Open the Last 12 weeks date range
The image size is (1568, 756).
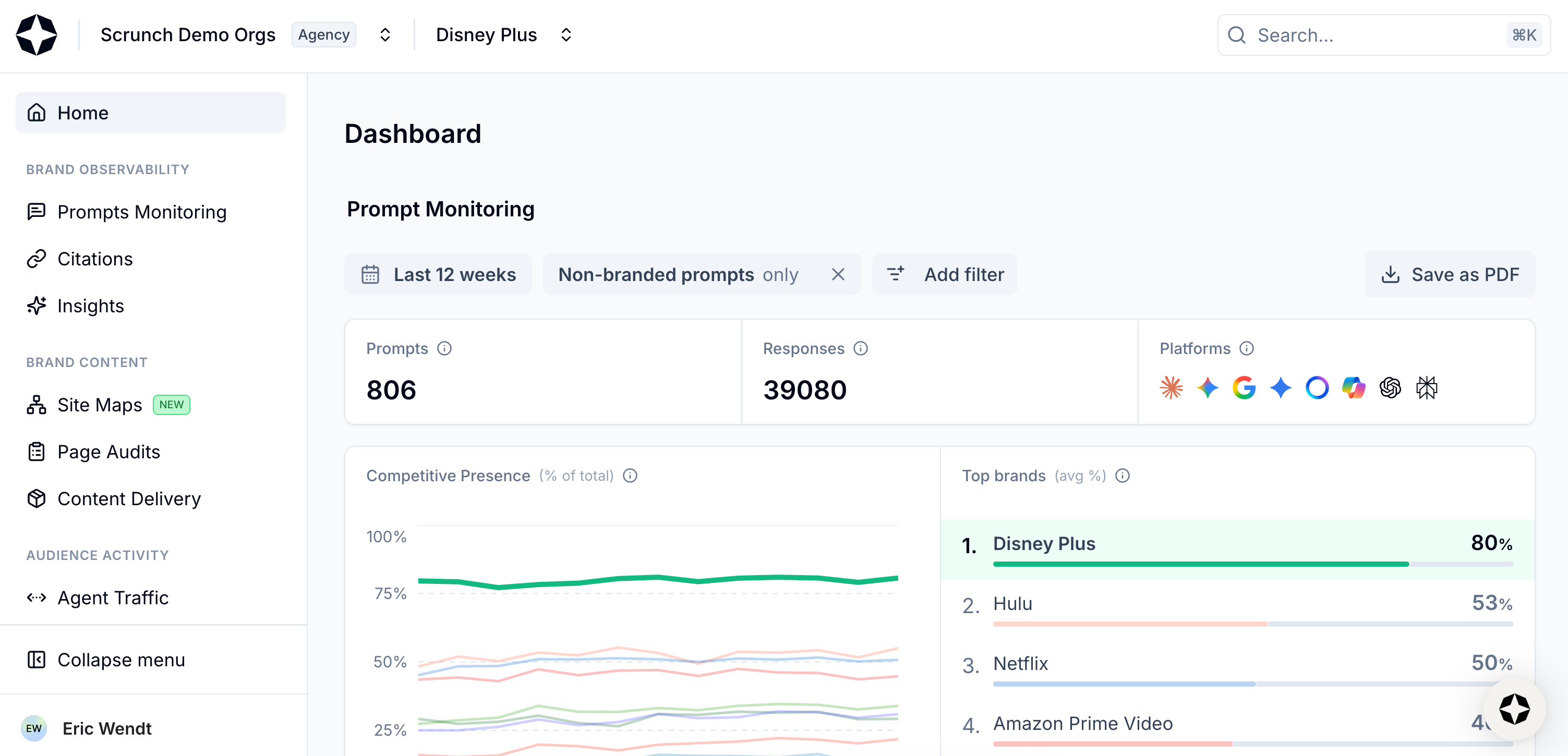click(438, 275)
